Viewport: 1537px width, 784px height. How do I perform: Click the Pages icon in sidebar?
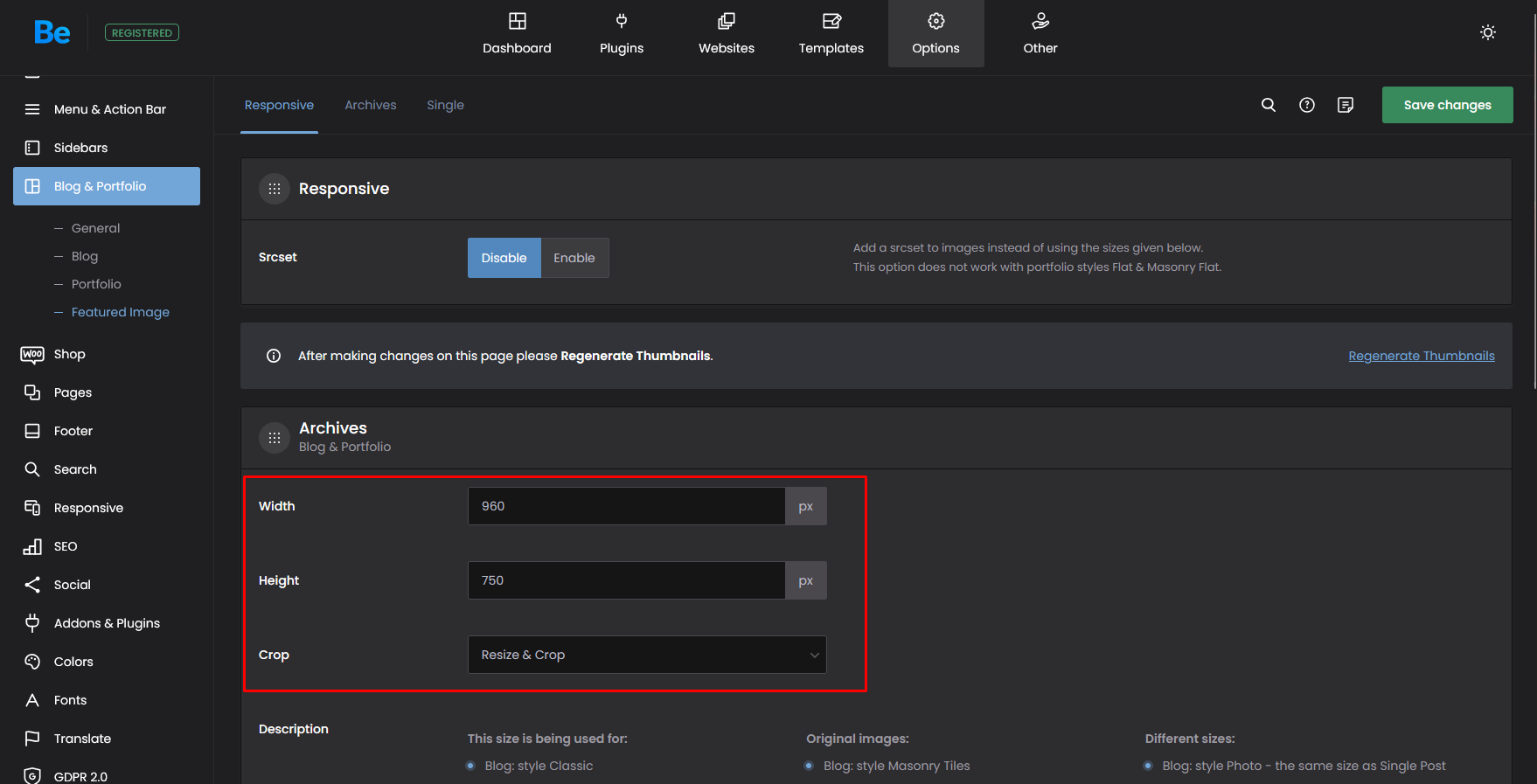tap(32, 392)
